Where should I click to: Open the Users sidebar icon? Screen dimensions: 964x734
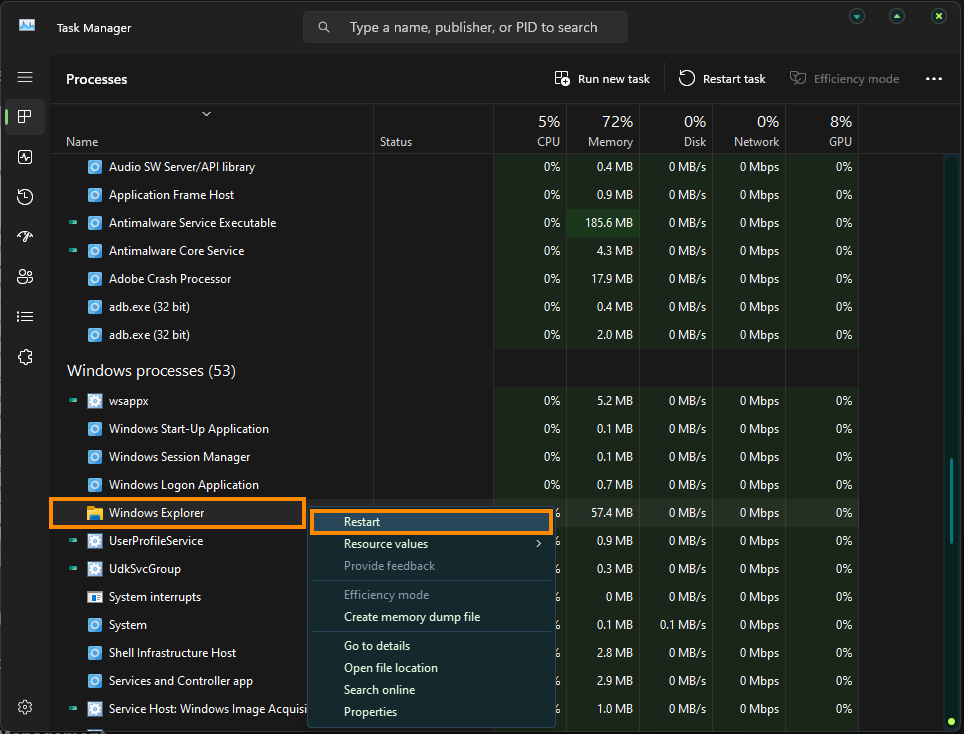(x=25, y=277)
